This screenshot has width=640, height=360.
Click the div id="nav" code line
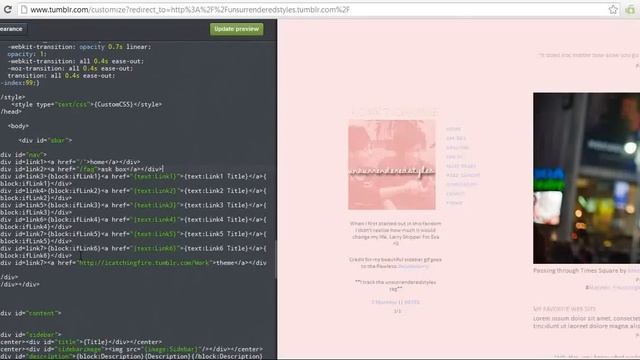click(x=24, y=155)
